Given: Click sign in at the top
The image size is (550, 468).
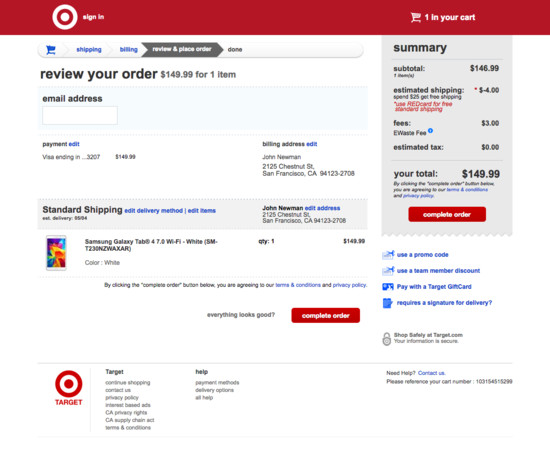Looking at the screenshot, I should pyautogui.click(x=93, y=17).
